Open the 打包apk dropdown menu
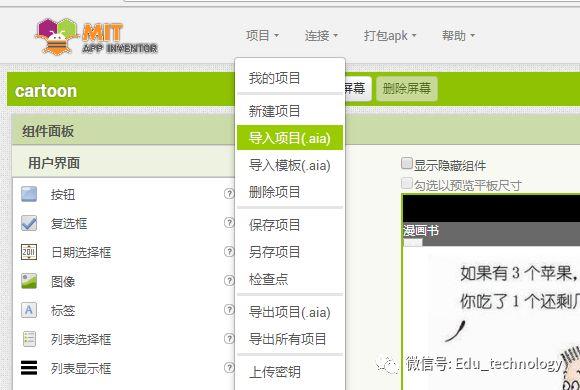Screen dimensions: 580x390 click(390, 36)
